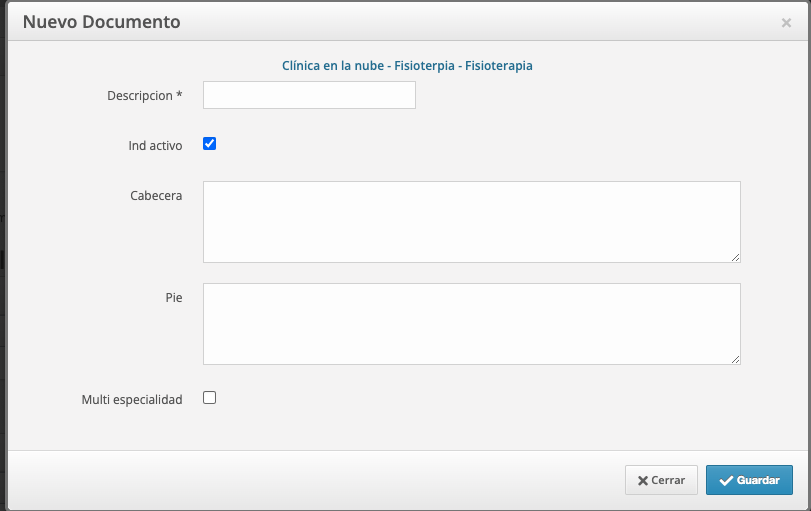
Task: Click the Ind activo label
Action: point(155,146)
